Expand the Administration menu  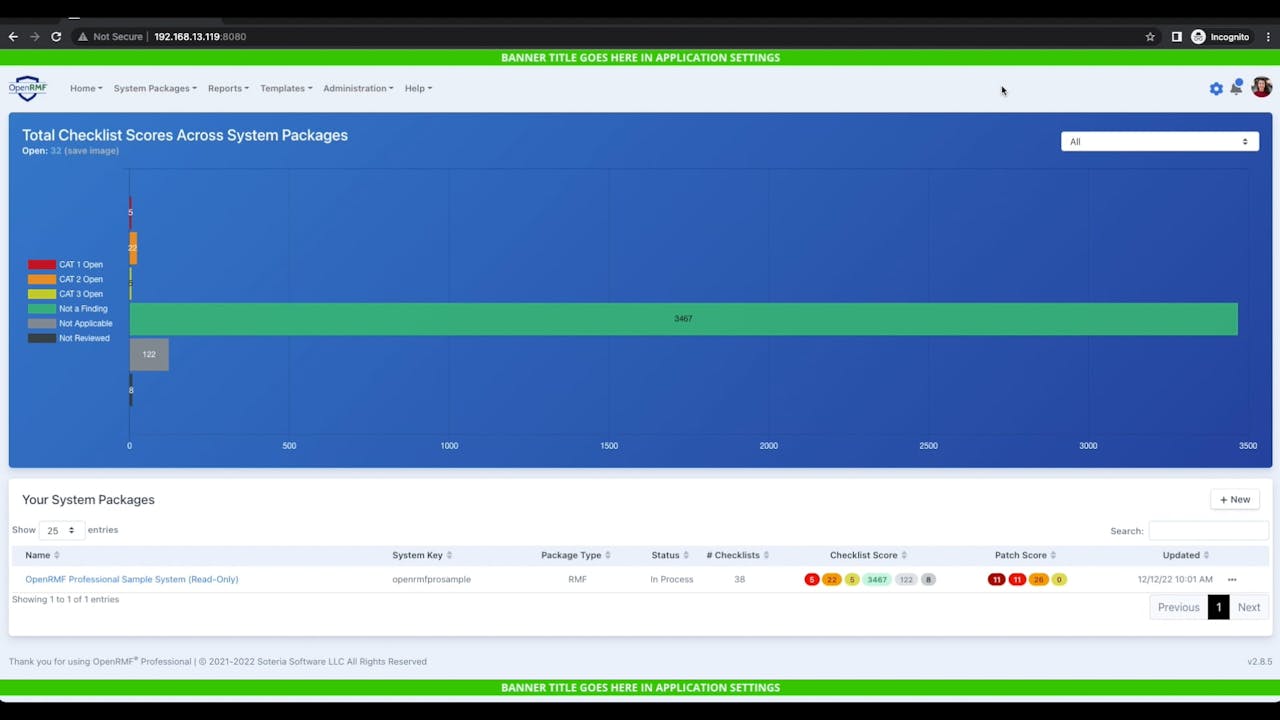click(357, 88)
